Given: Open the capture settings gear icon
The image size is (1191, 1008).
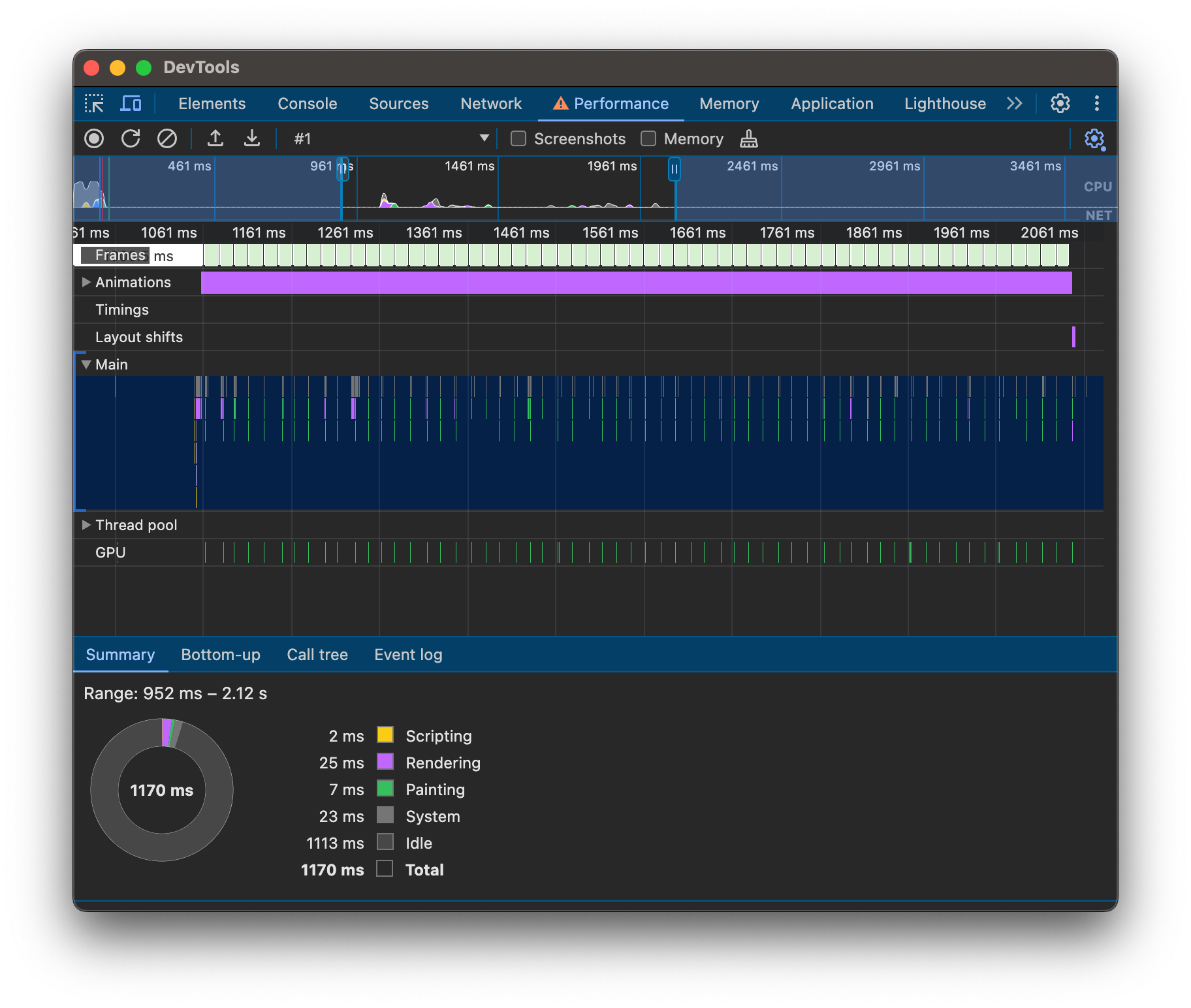Looking at the screenshot, I should (1094, 138).
